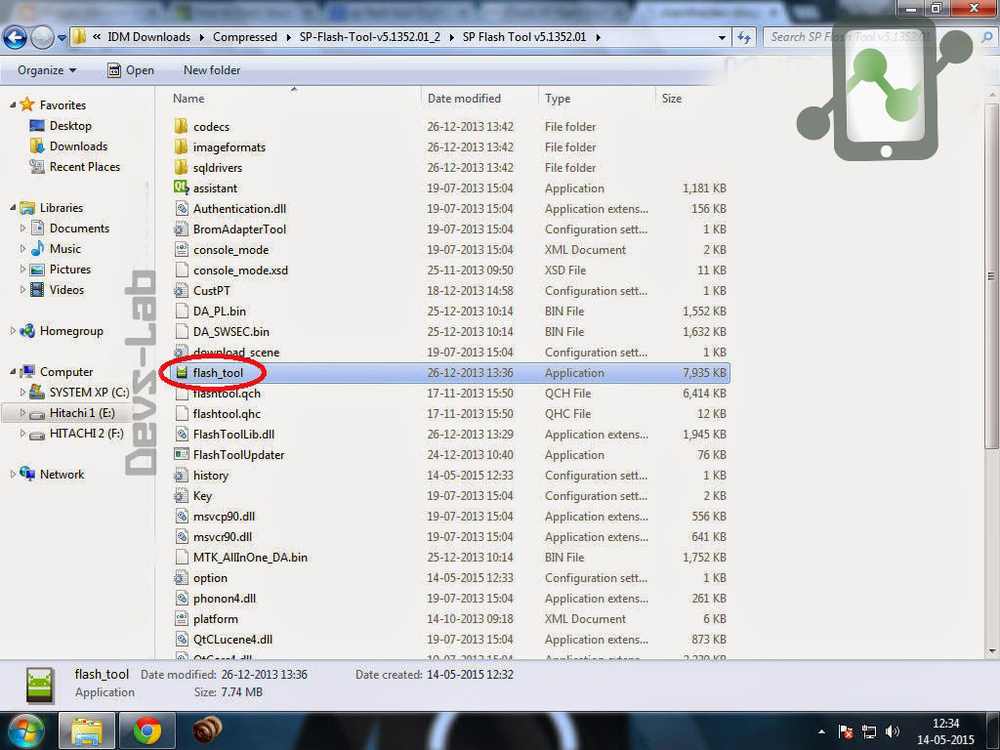The height and width of the screenshot is (750, 1000).
Task: Select the flashtool.qhc file name
Action: coord(227,414)
